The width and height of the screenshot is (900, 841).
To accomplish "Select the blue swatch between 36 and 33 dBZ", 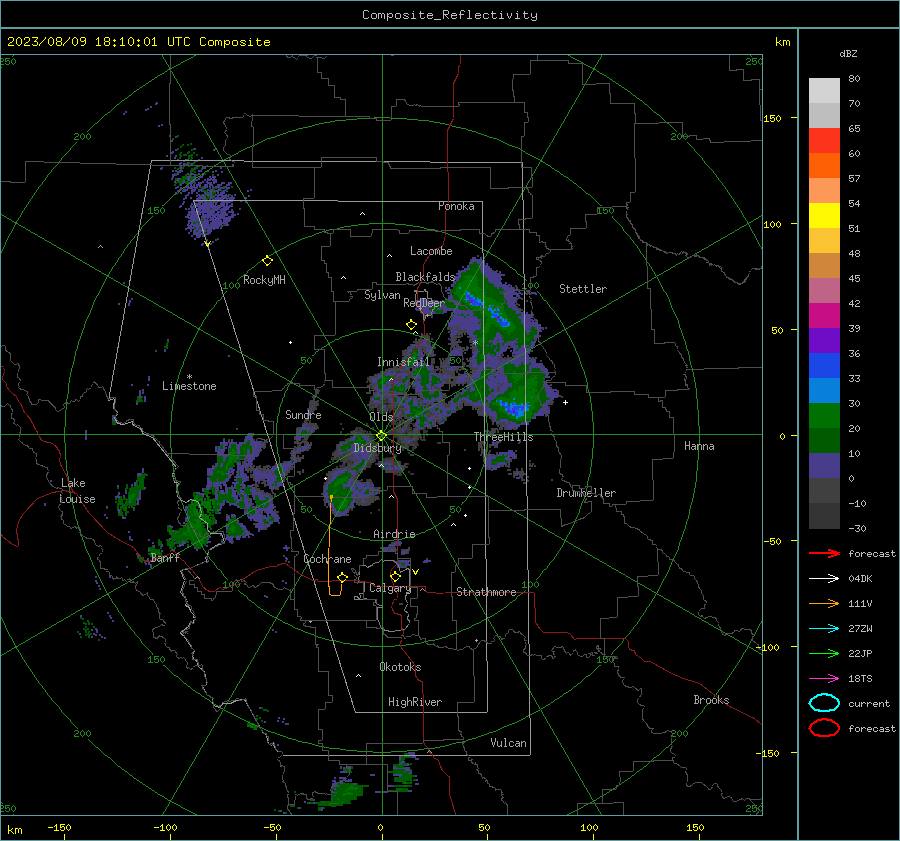I will point(824,366).
